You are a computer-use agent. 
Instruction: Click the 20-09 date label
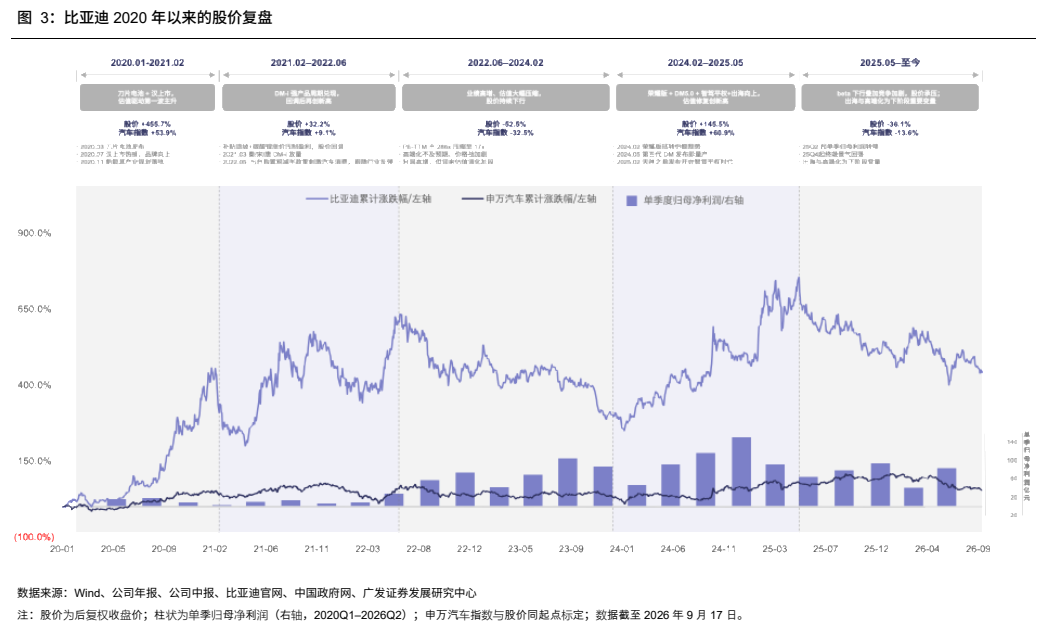pyautogui.click(x=164, y=548)
